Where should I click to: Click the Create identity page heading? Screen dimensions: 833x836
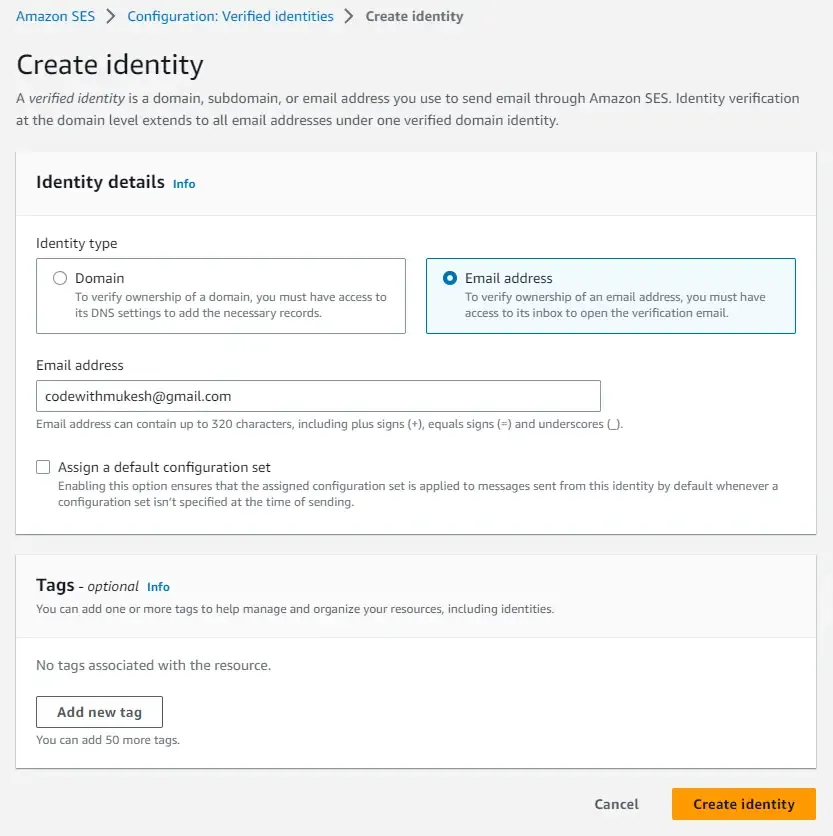110,64
